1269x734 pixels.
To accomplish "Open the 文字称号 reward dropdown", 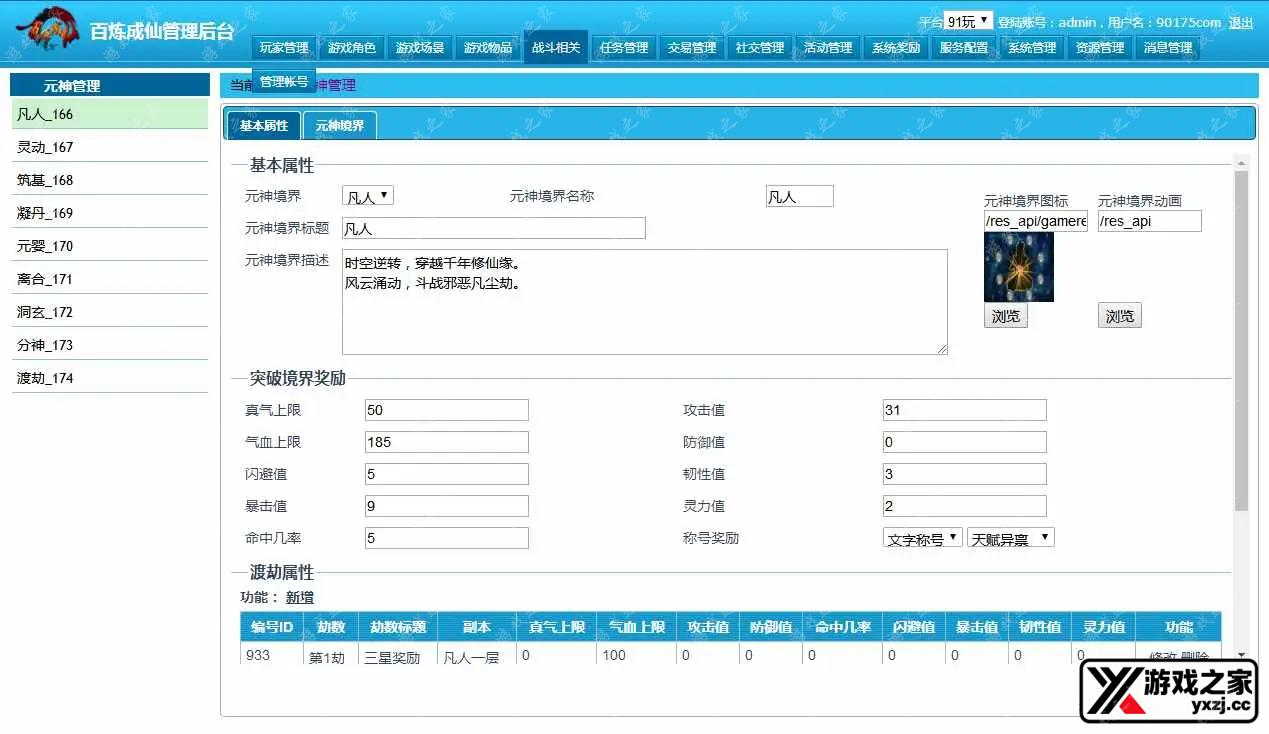I will 920,536.
